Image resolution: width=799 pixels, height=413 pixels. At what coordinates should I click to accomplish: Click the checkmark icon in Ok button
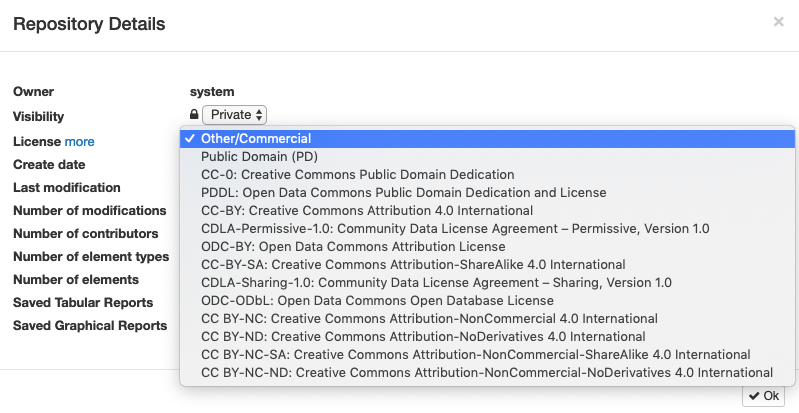click(x=754, y=396)
